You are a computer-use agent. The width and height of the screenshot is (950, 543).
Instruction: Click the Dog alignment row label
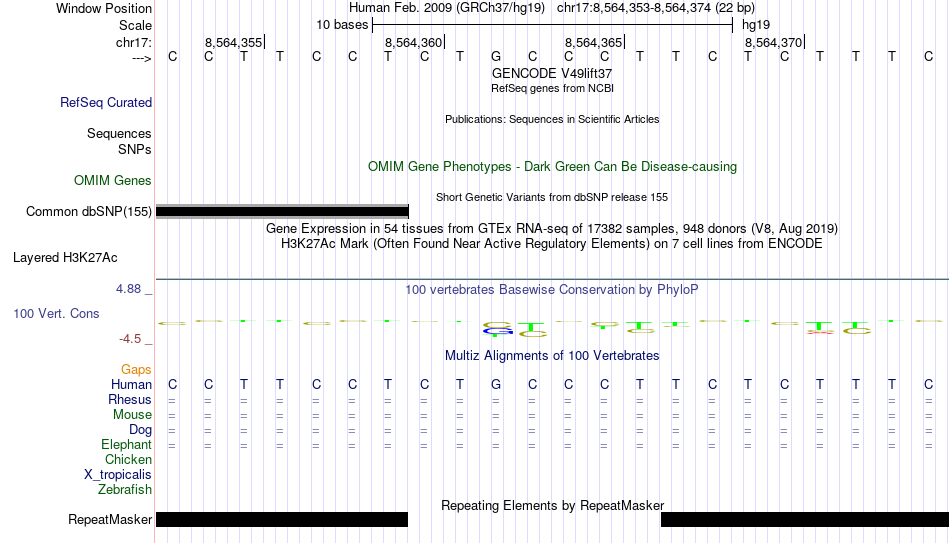[141, 430]
